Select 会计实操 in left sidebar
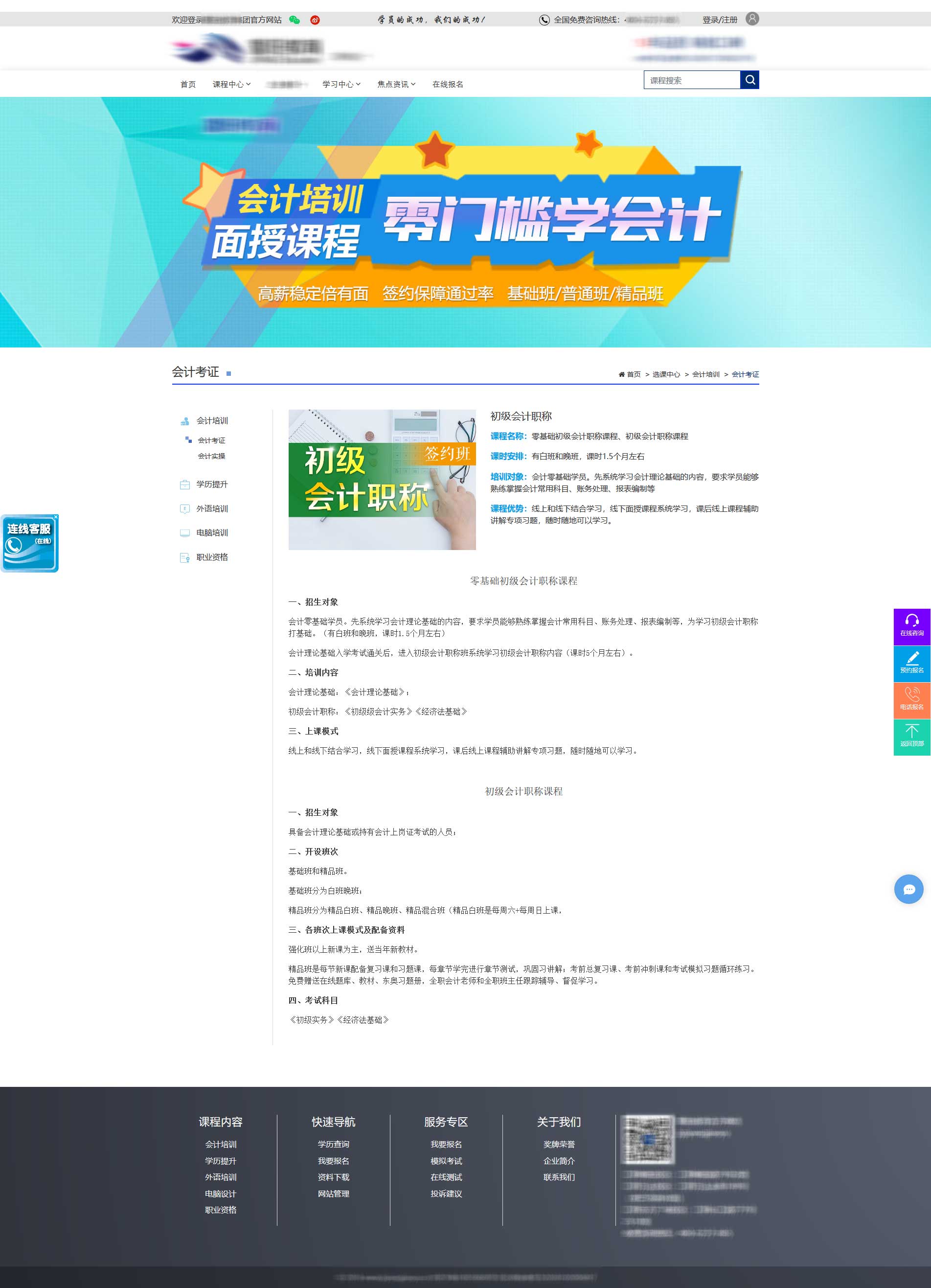This screenshot has width=931, height=1288. click(x=211, y=456)
